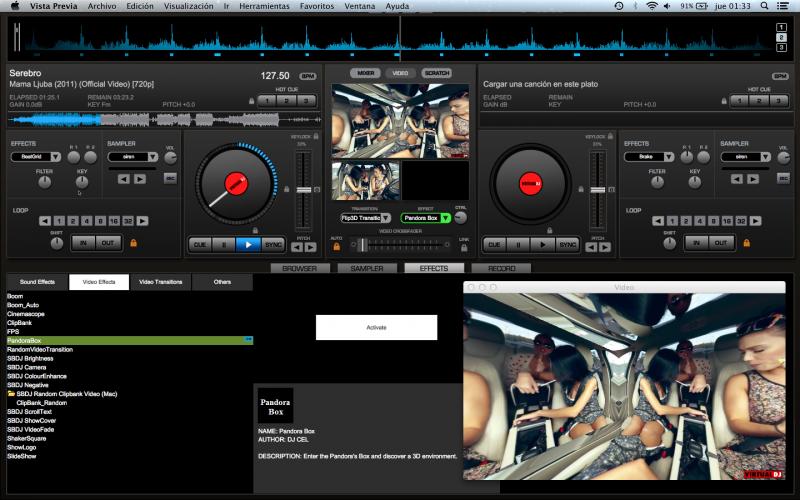Switch center panel to SCRATCH view
The height and width of the screenshot is (500, 800).
point(437,73)
